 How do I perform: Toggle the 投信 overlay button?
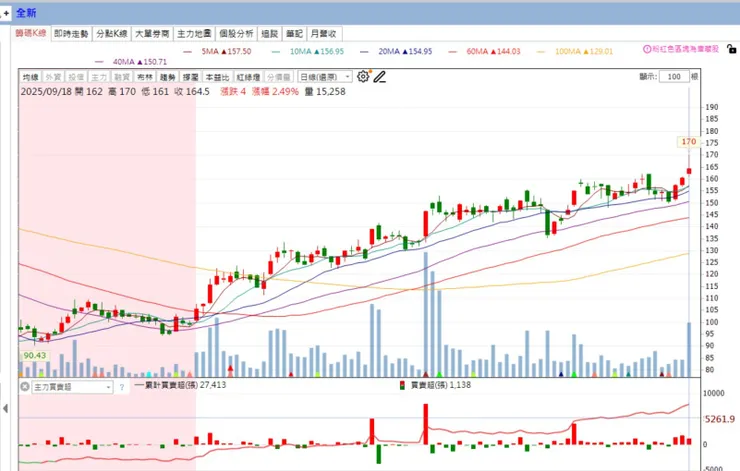click(x=76, y=76)
